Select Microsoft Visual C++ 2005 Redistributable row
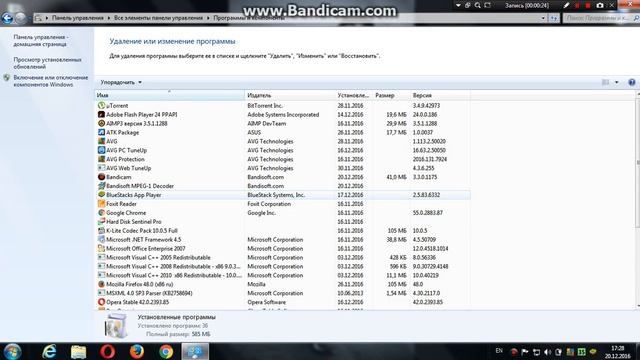Image resolution: width=640 pixels, height=360 pixels. [x=282, y=258]
